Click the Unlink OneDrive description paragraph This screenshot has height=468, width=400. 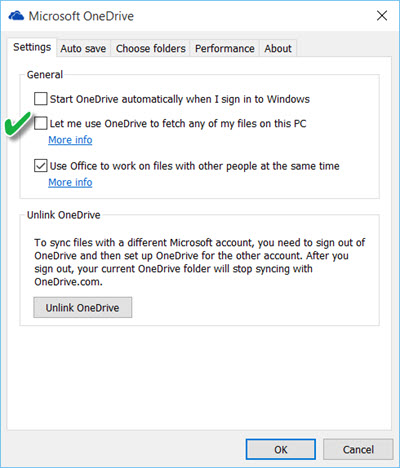point(200,262)
